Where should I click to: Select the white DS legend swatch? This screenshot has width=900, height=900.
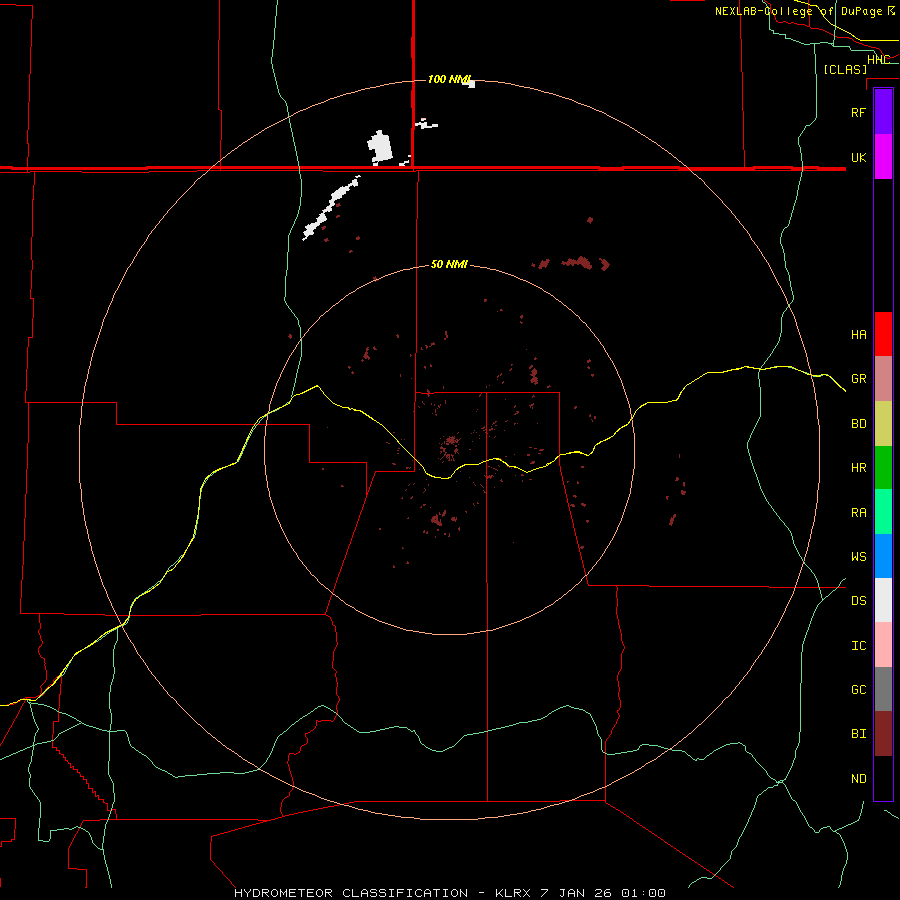point(883,600)
